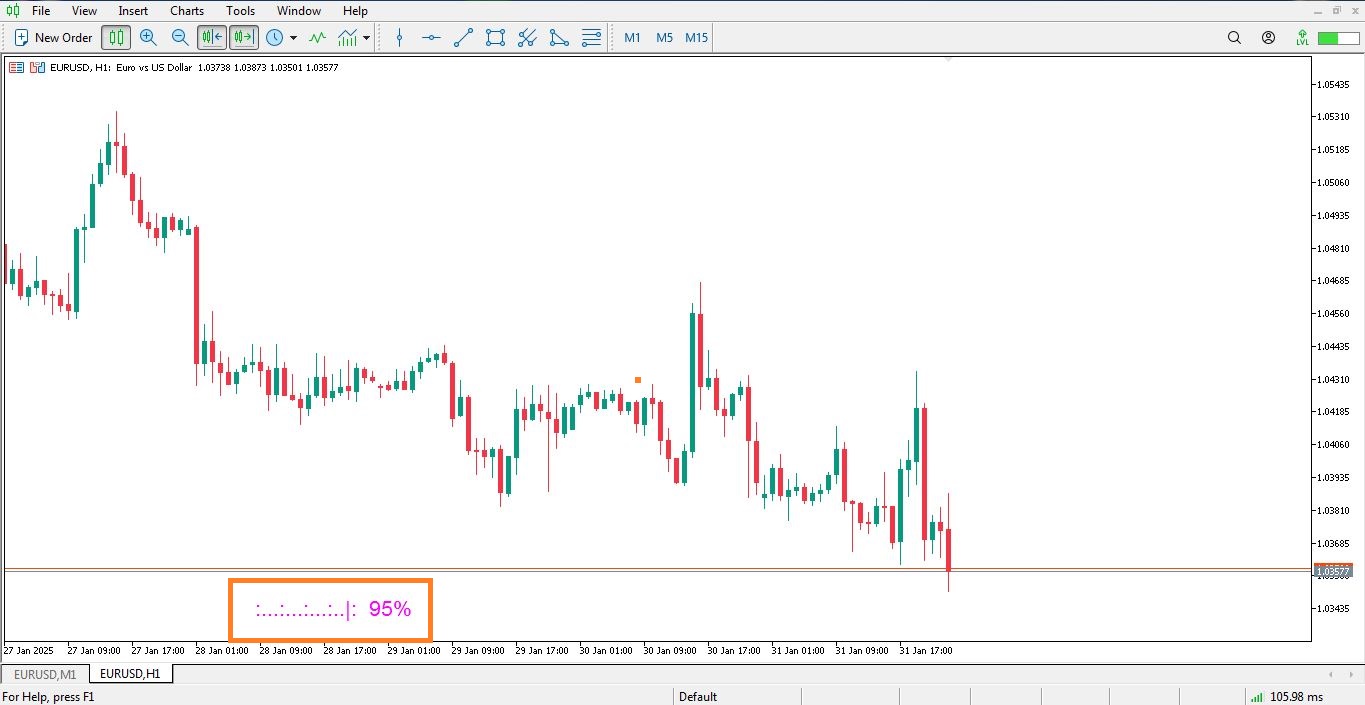Click the 29 Jan 09:00 time label
Viewport: 1365px width, 705px height.
click(x=476, y=651)
